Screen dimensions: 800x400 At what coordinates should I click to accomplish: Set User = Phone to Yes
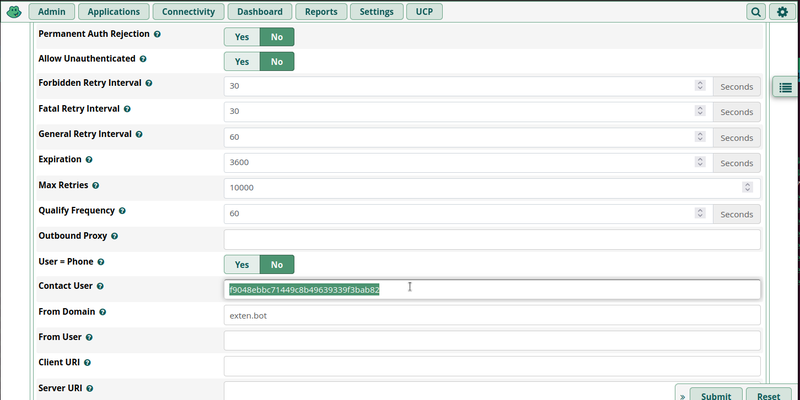coord(241,264)
